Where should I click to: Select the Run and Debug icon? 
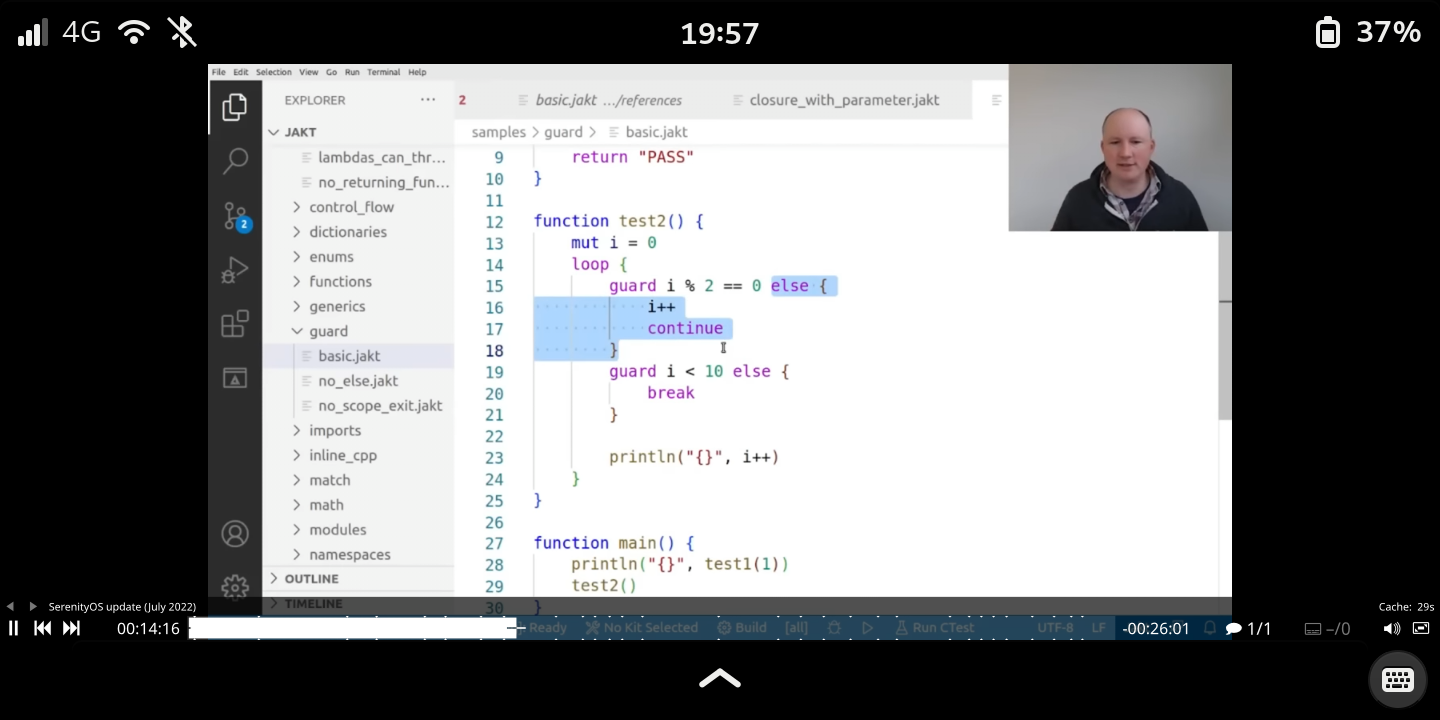tap(235, 269)
